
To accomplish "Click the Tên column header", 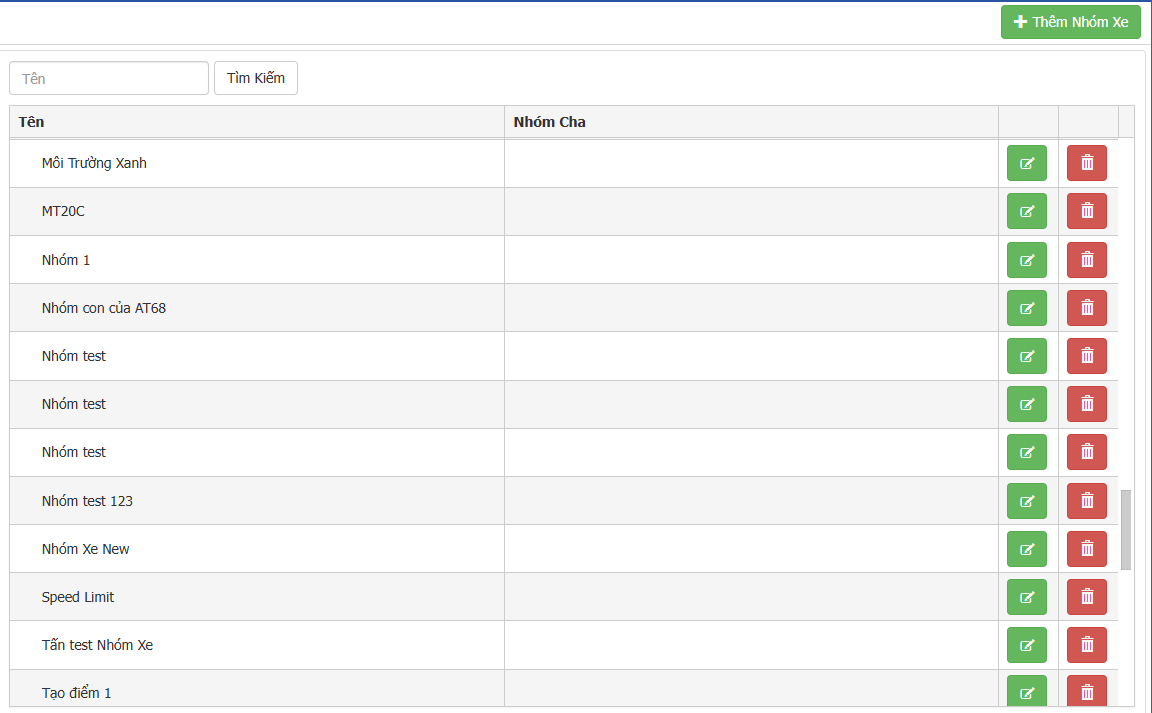I will (31, 122).
